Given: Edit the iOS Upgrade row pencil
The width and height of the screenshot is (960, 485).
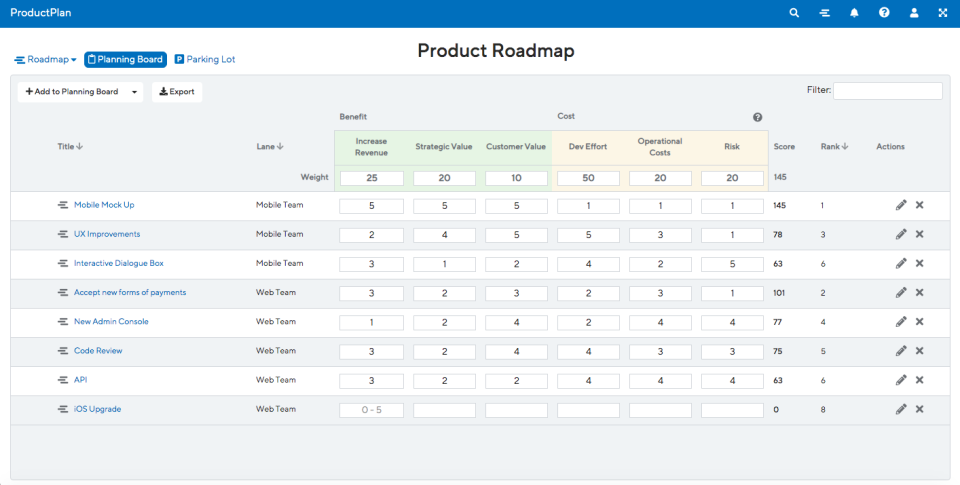Looking at the screenshot, I should (901, 409).
